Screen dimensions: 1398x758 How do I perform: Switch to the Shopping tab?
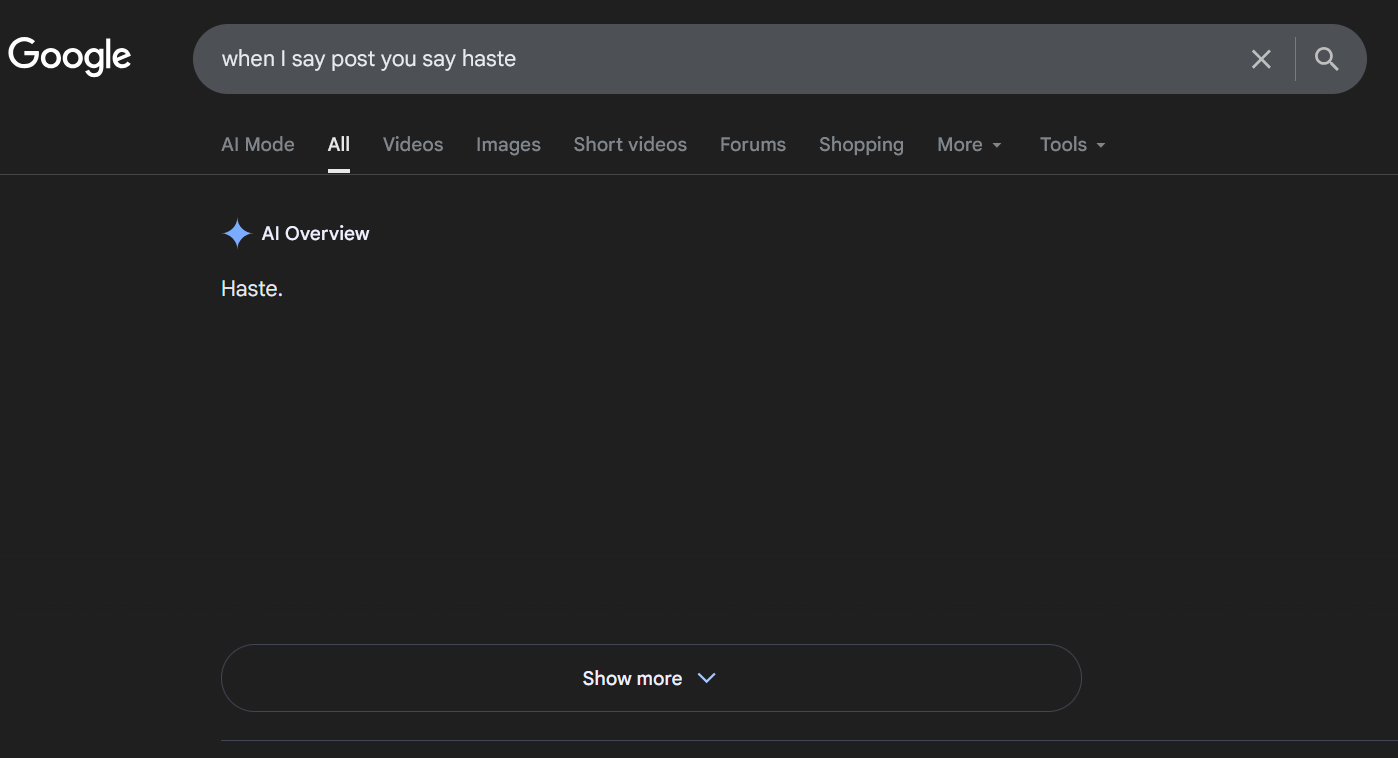861,145
